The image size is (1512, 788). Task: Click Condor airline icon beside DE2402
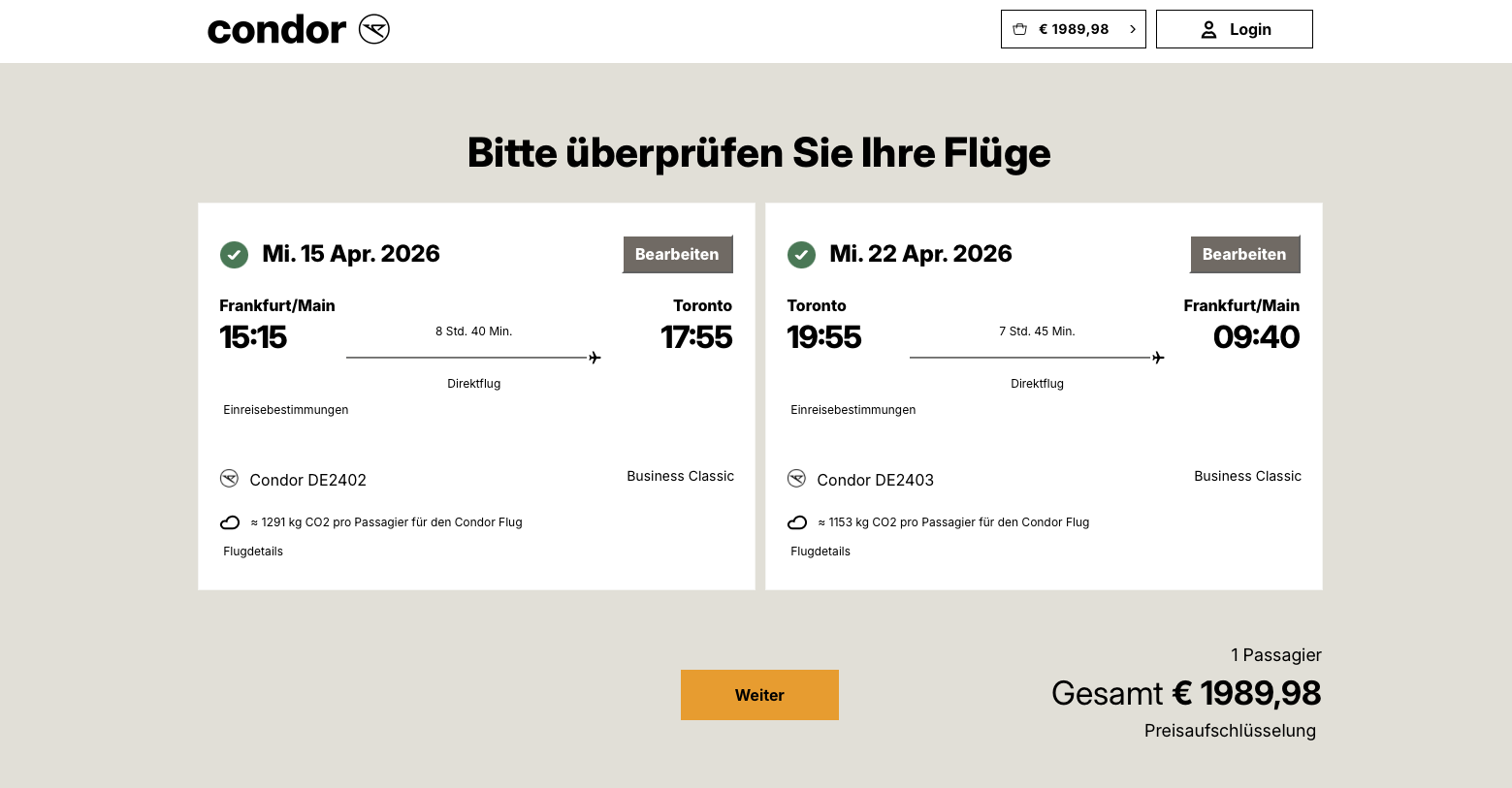(230, 479)
